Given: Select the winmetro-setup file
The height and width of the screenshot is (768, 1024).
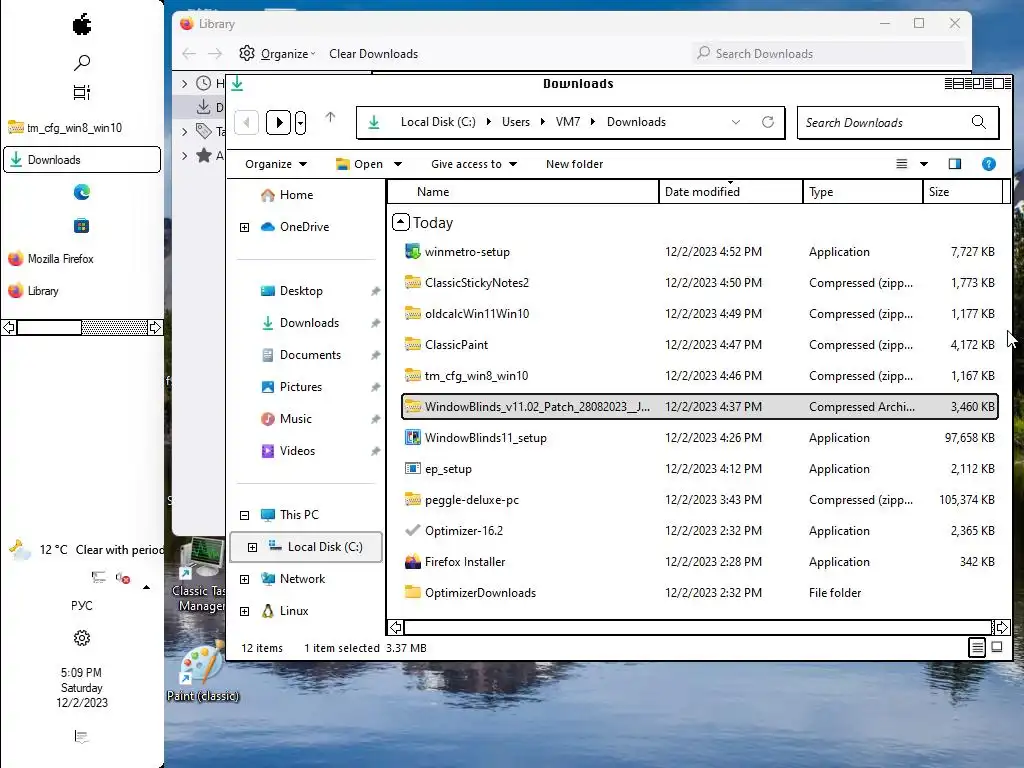Looking at the screenshot, I should pyautogui.click(x=700, y=252).
